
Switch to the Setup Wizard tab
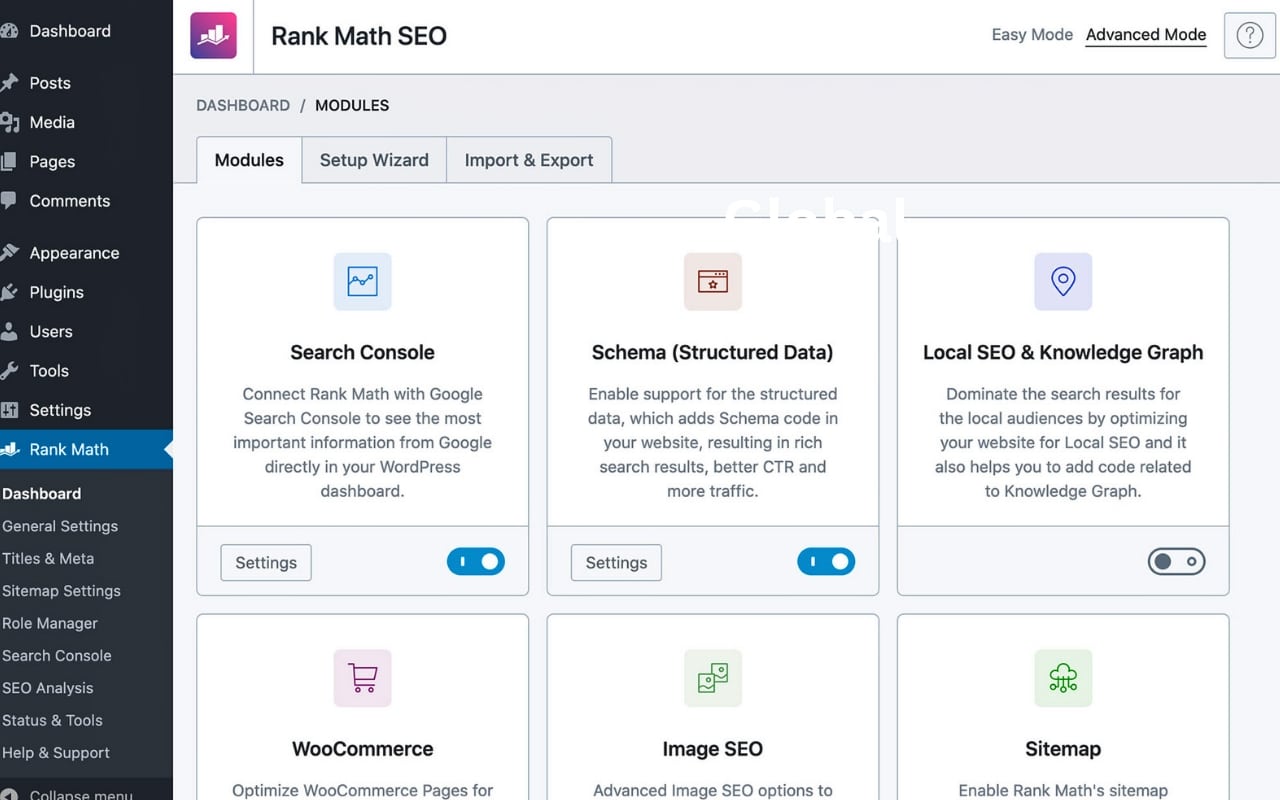point(374,160)
